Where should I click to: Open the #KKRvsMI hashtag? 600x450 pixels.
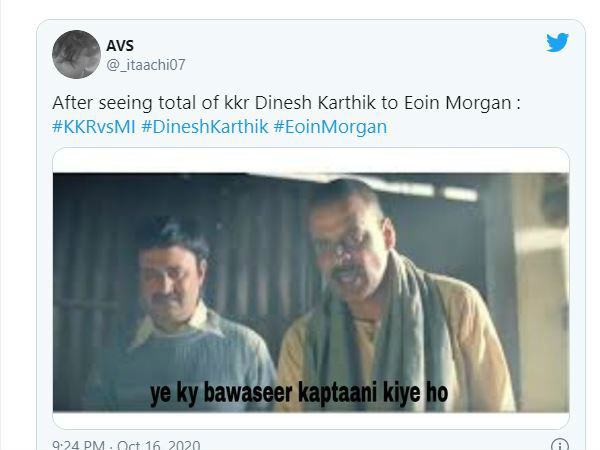pos(94,127)
